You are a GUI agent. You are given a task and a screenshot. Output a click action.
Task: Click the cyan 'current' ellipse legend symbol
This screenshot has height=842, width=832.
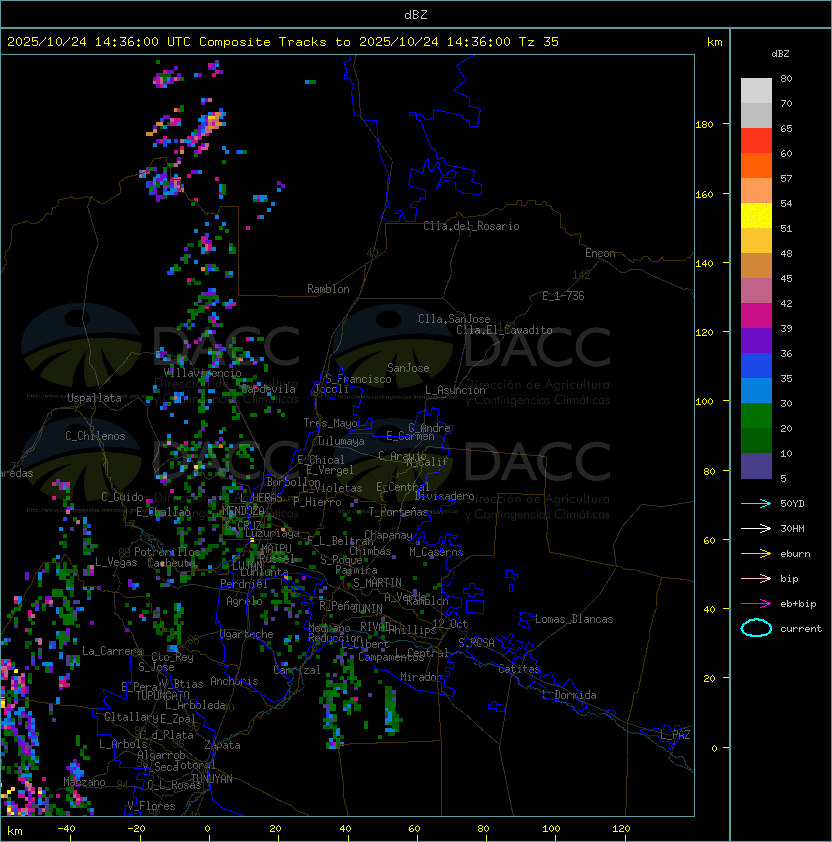(756, 628)
